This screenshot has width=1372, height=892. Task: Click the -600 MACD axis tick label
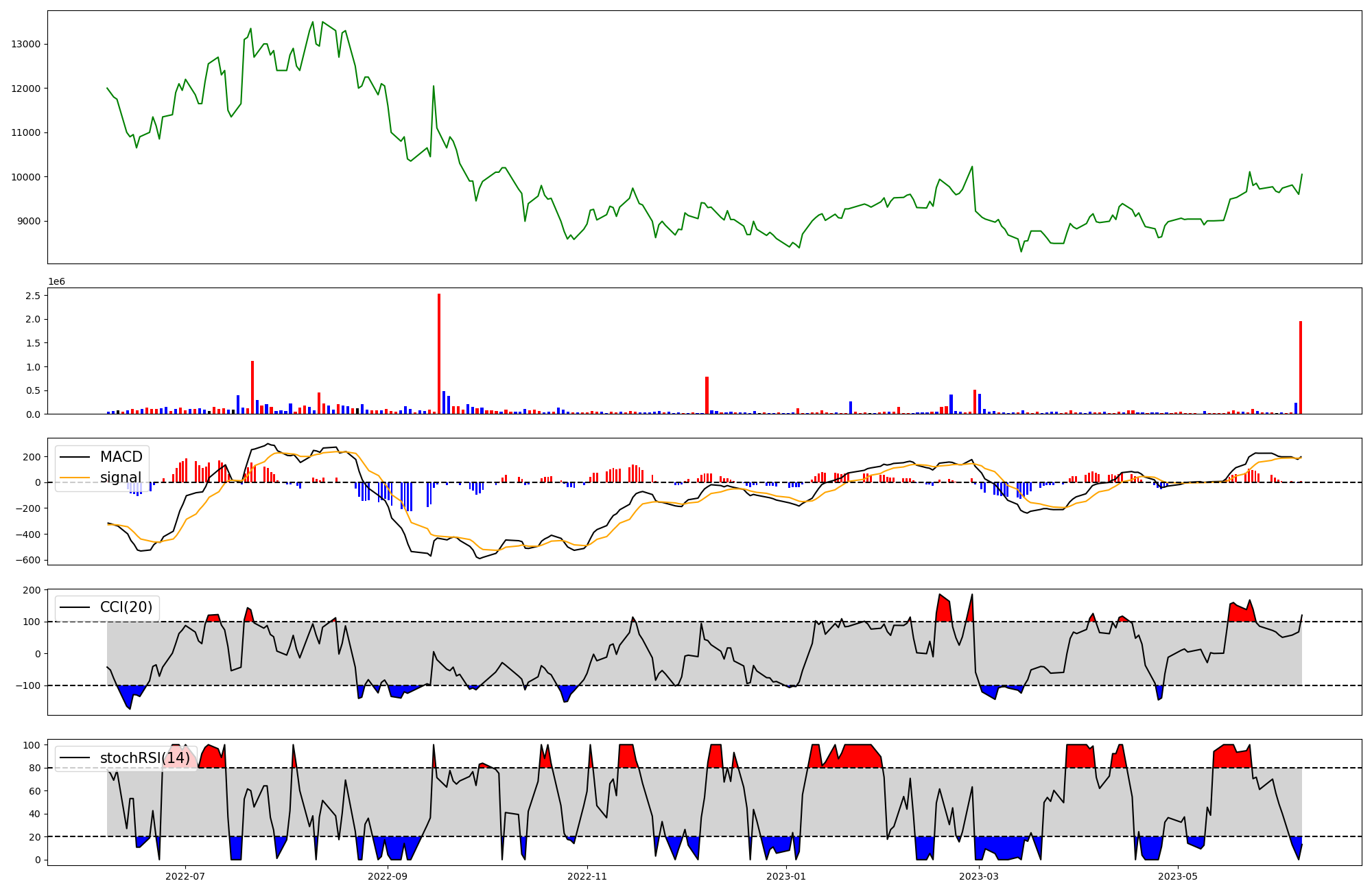[27, 560]
